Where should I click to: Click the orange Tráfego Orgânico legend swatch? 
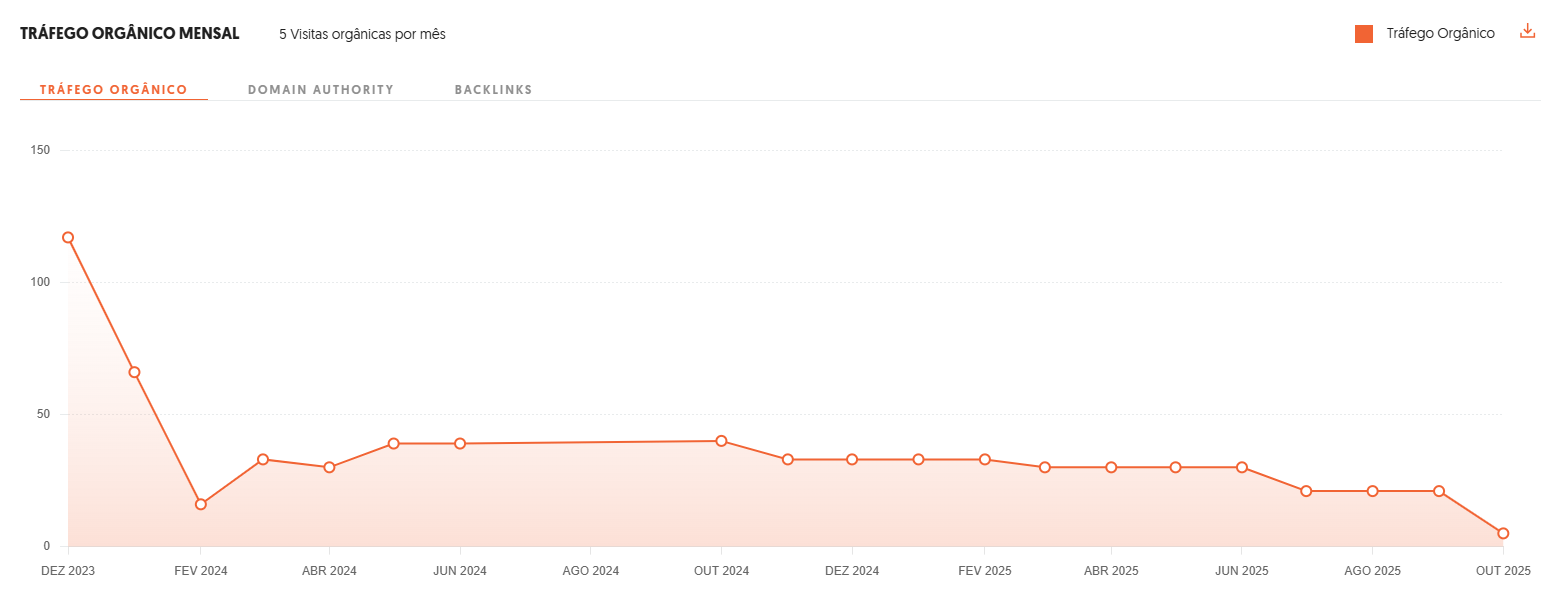coord(1364,34)
